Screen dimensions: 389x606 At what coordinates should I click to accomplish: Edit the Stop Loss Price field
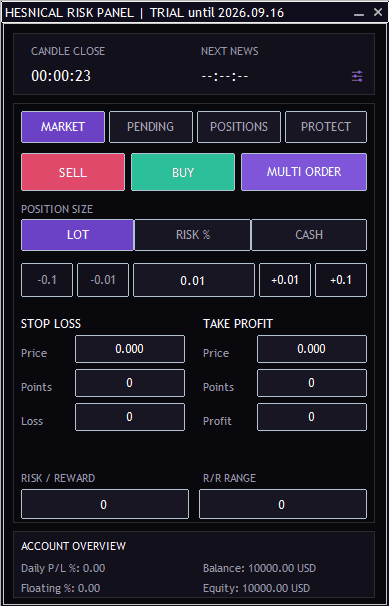click(x=130, y=349)
